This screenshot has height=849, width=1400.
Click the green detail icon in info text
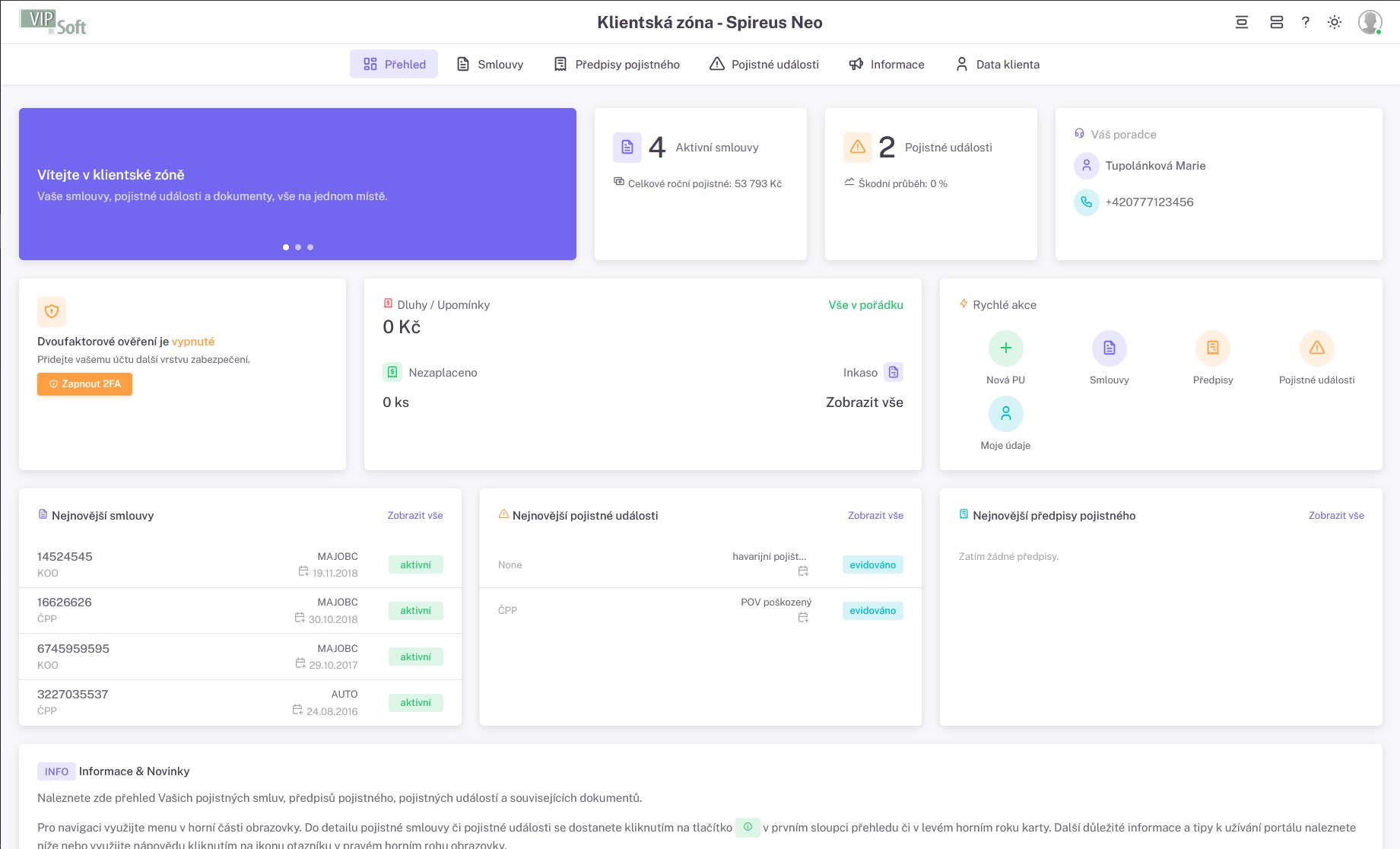(748, 827)
